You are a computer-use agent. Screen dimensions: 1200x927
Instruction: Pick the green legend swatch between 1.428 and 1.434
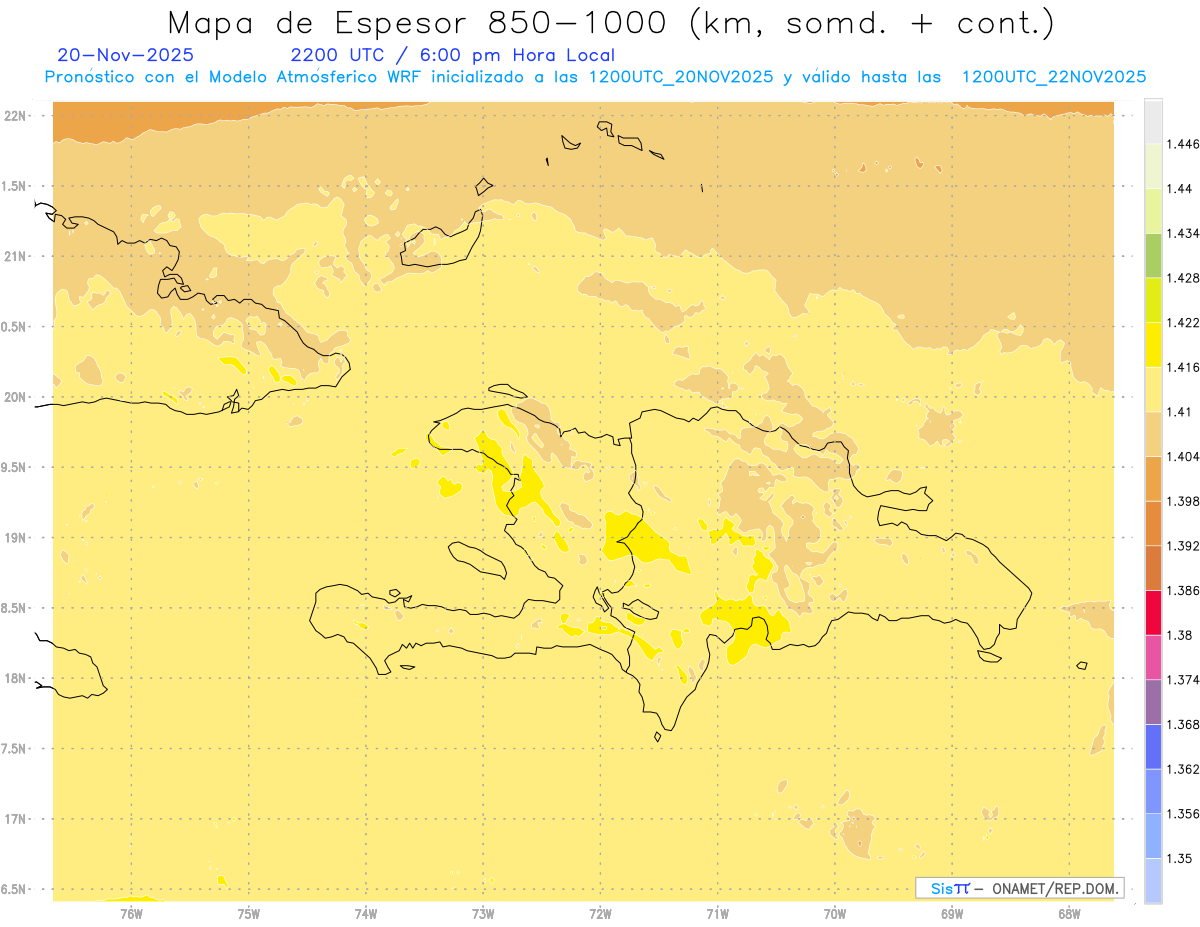pos(1153,256)
